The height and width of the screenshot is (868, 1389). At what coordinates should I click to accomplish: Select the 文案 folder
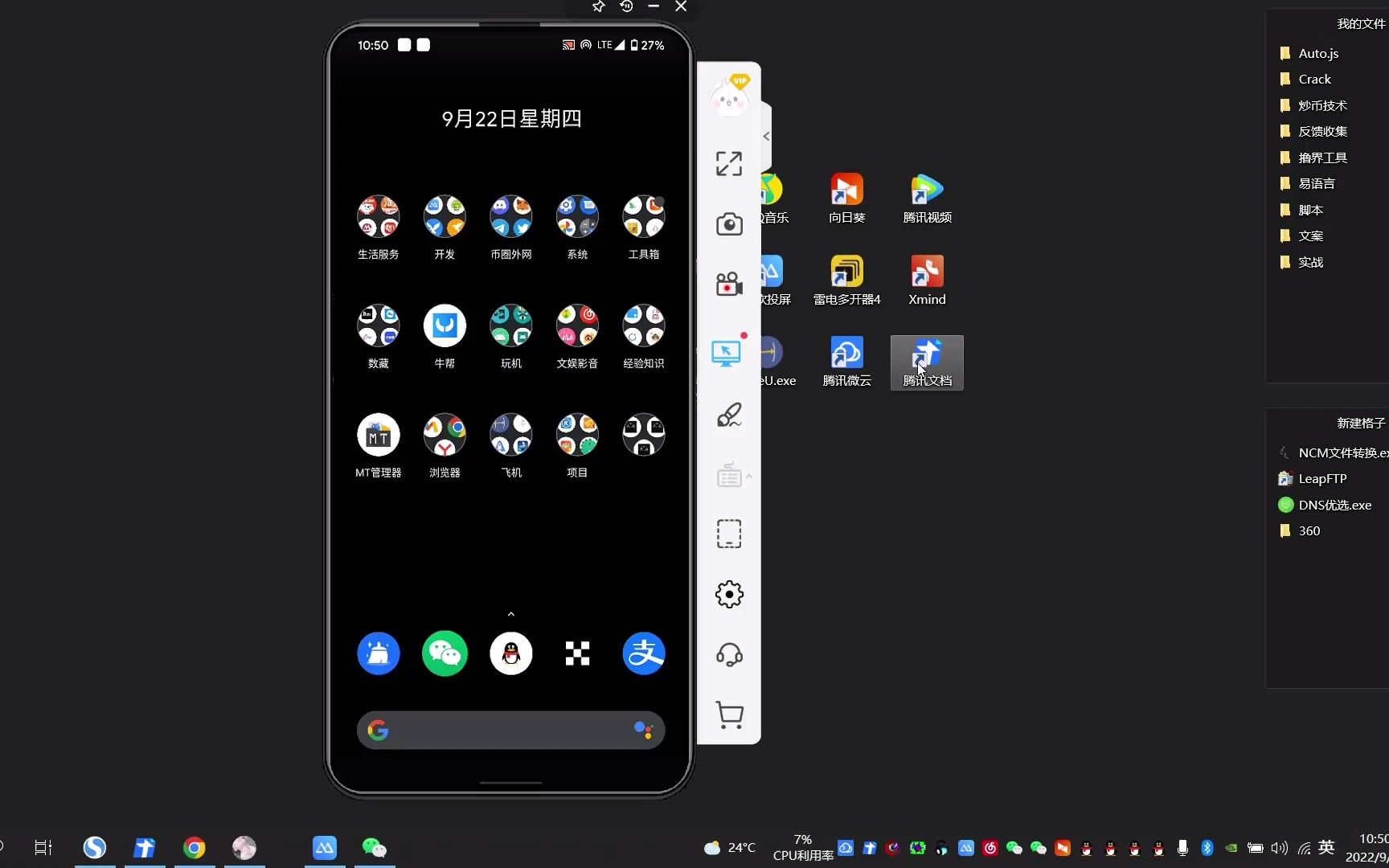click(1301, 235)
